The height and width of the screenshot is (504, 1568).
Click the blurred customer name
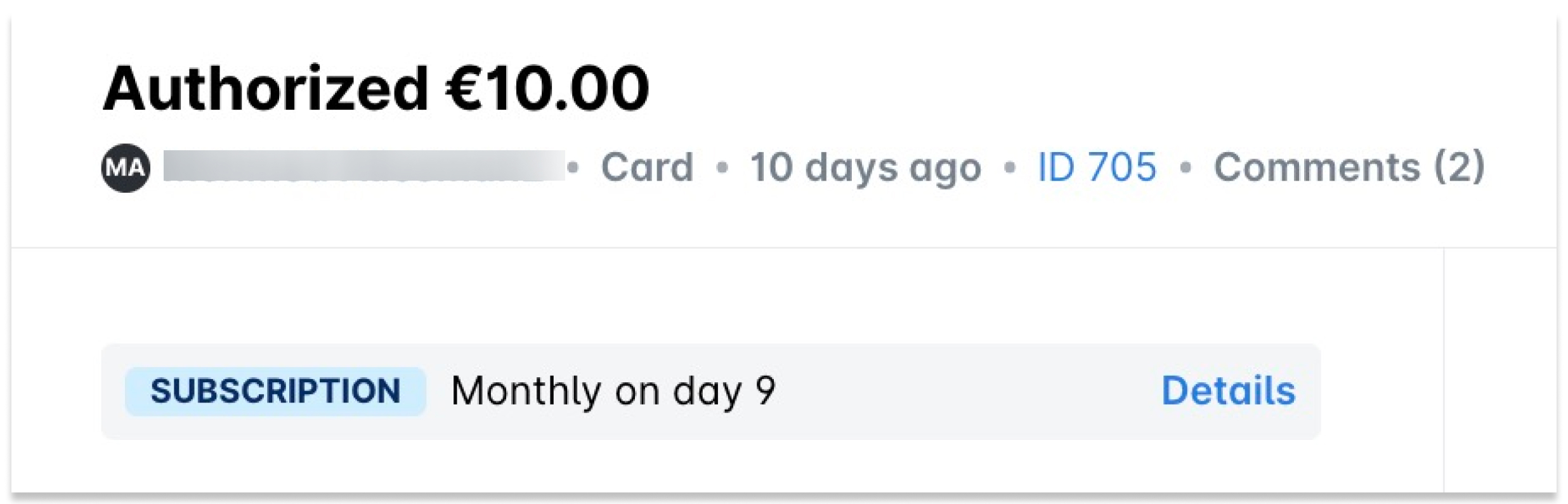(x=362, y=166)
